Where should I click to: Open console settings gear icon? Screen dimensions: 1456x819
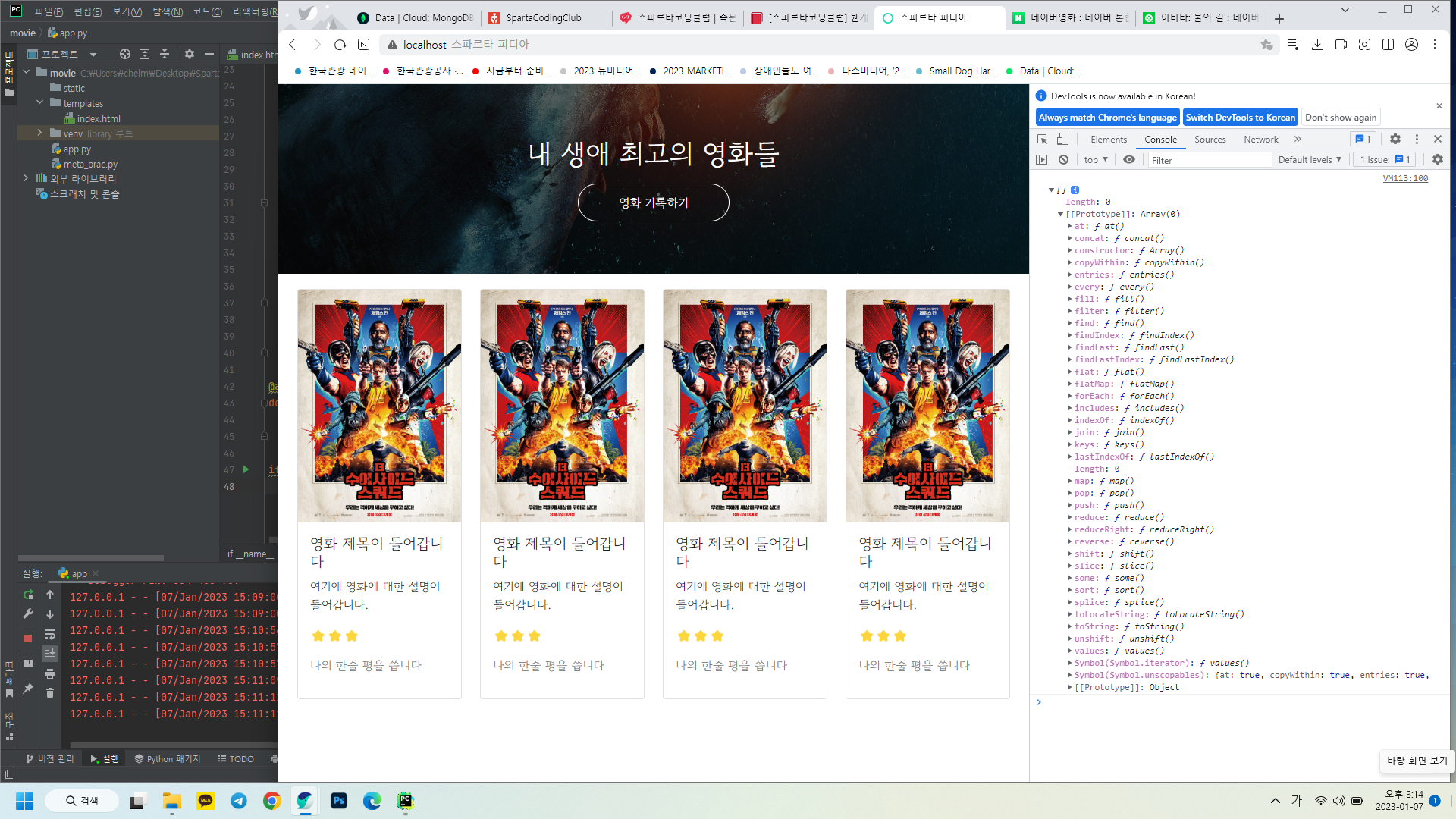point(1438,159)
